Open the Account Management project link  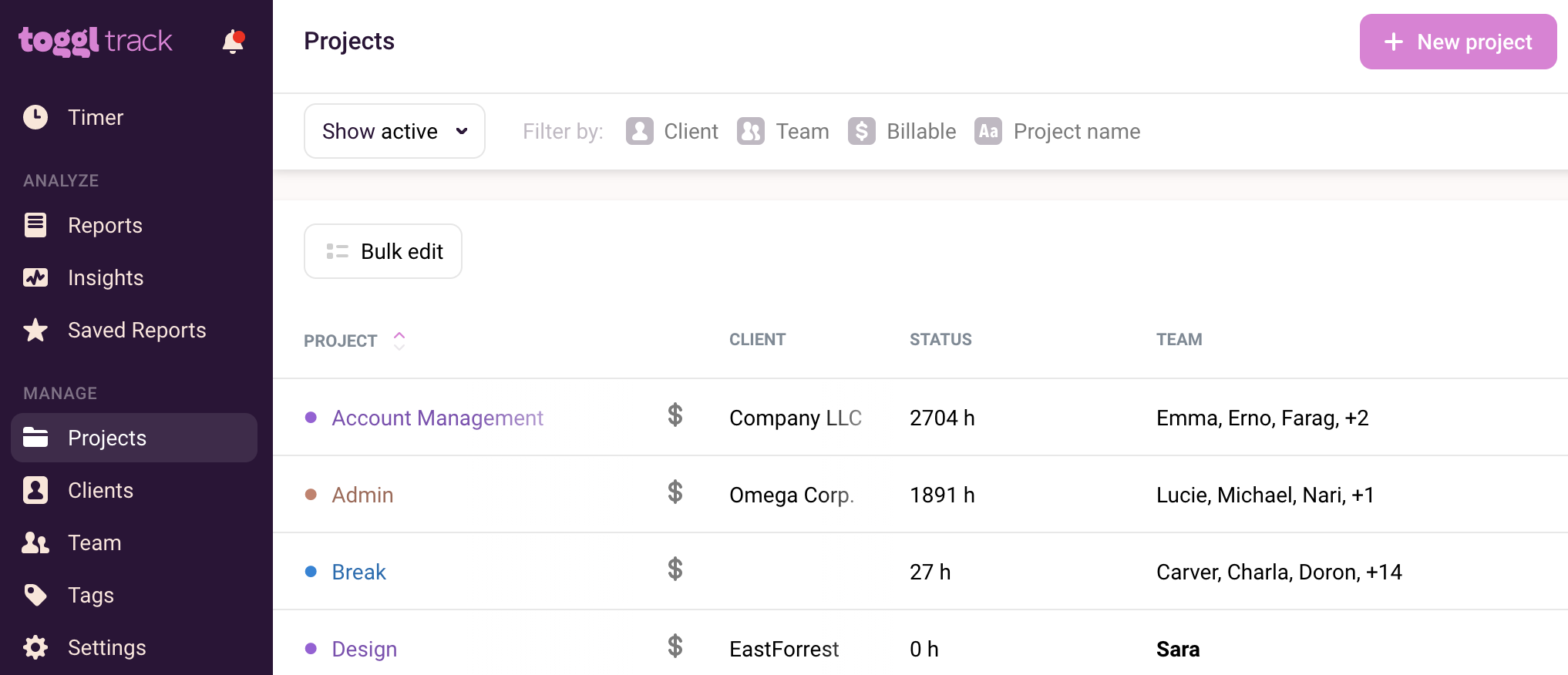point(437,418)
